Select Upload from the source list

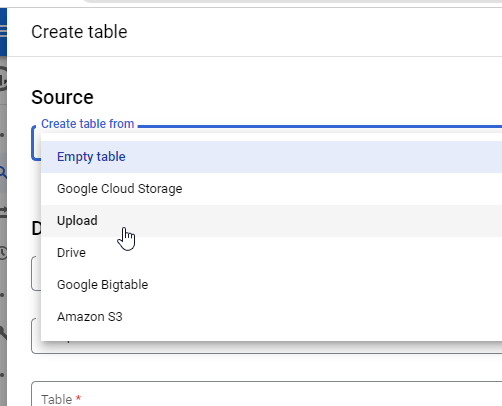click(x=271, y=221)
